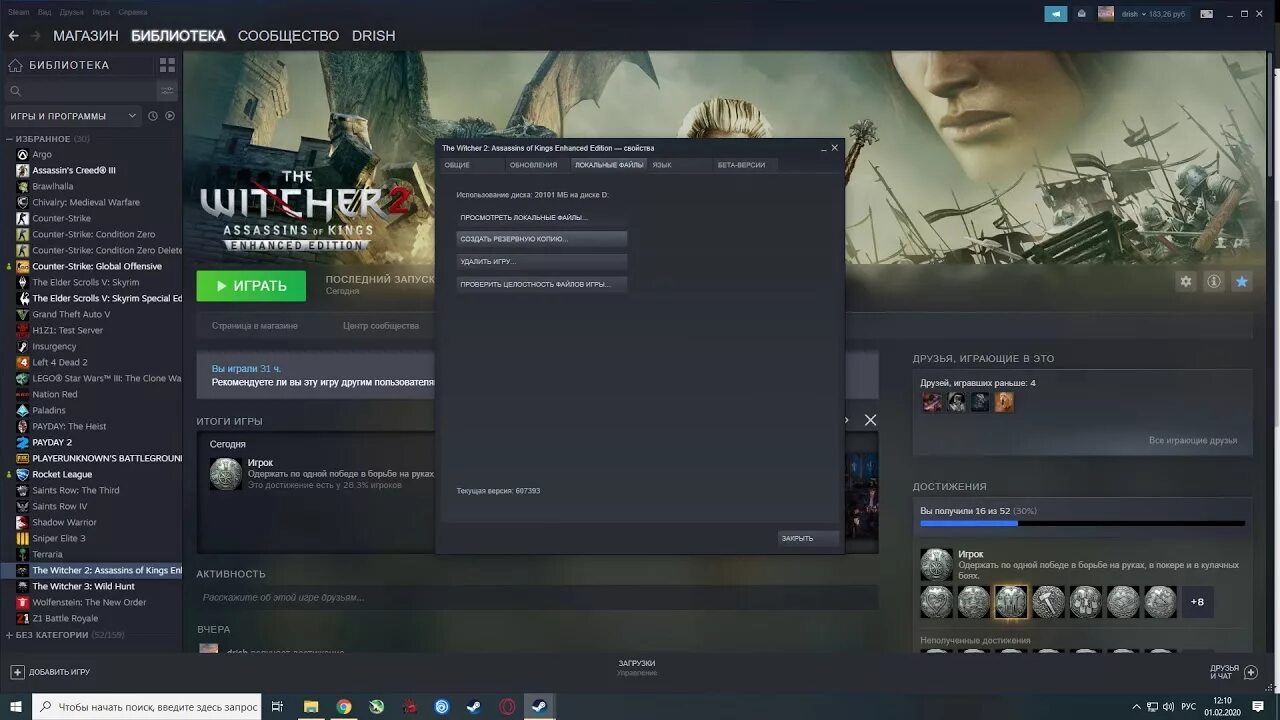1280x720 pixels.
Task: Open Центр сообщества link
Action: point(381,326)
